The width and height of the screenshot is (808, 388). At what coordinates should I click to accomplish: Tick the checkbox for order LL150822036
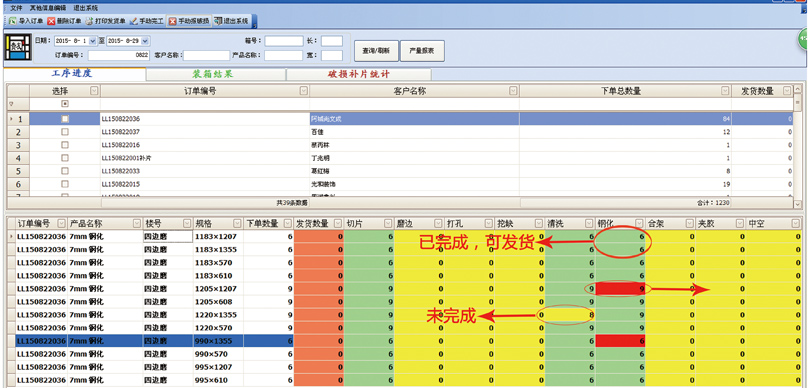click(65, 119)
